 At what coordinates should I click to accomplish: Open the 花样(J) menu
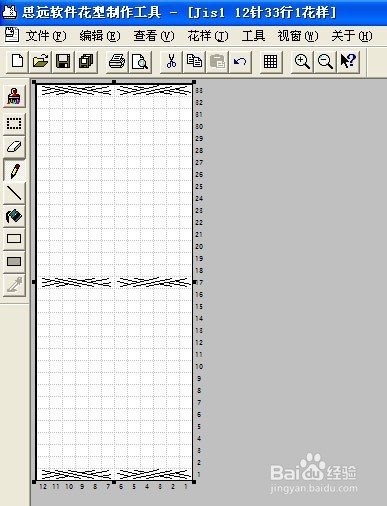tap(208, 36)
